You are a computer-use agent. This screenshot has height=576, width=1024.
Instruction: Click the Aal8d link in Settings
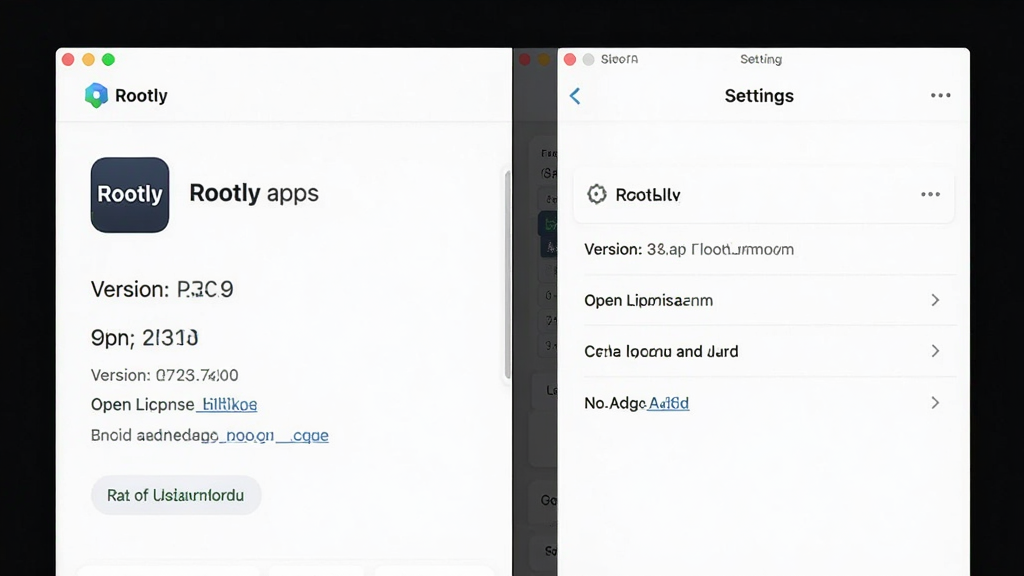[669, 403]
